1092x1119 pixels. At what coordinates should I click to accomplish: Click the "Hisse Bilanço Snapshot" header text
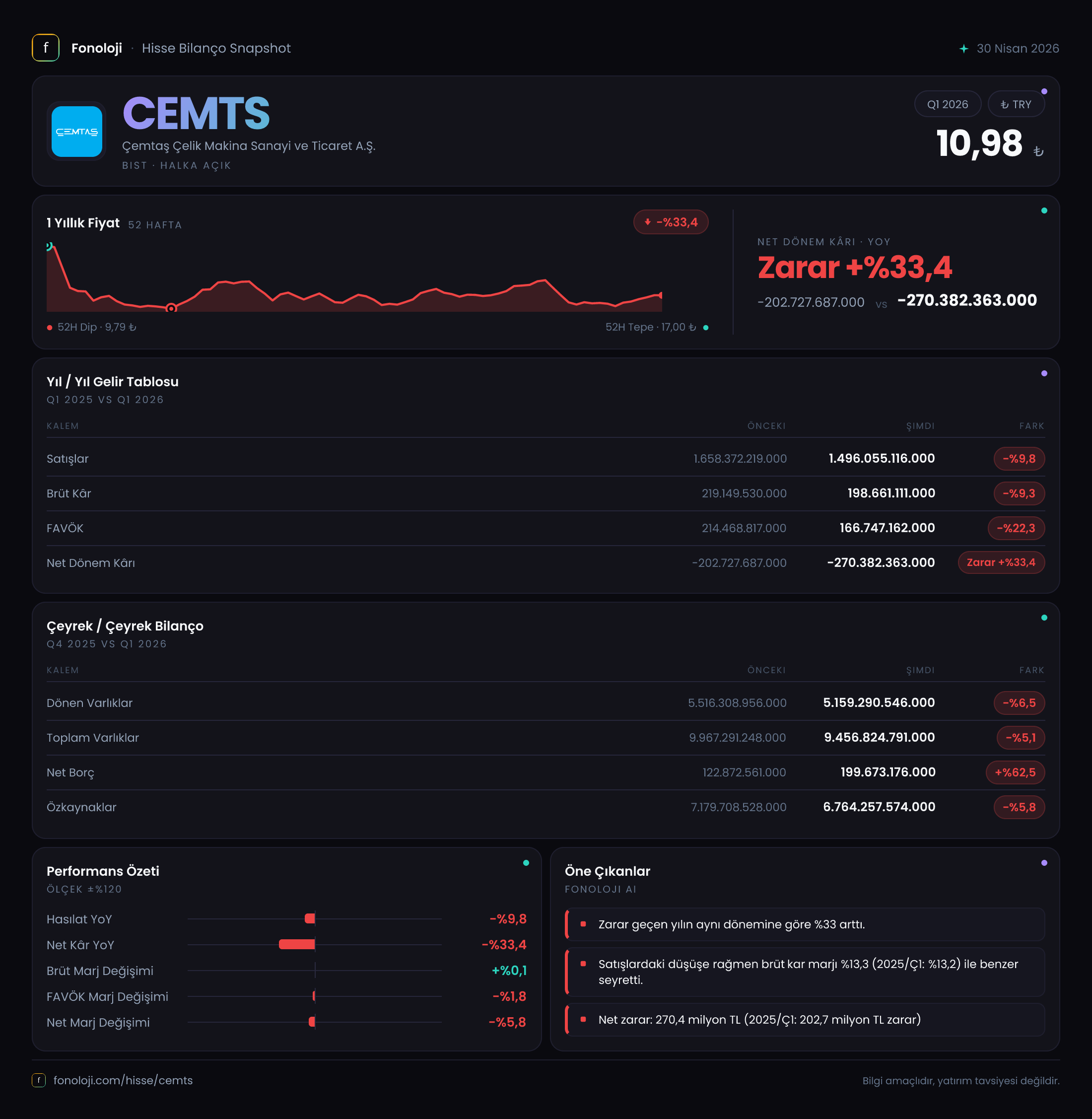(216, 48)
